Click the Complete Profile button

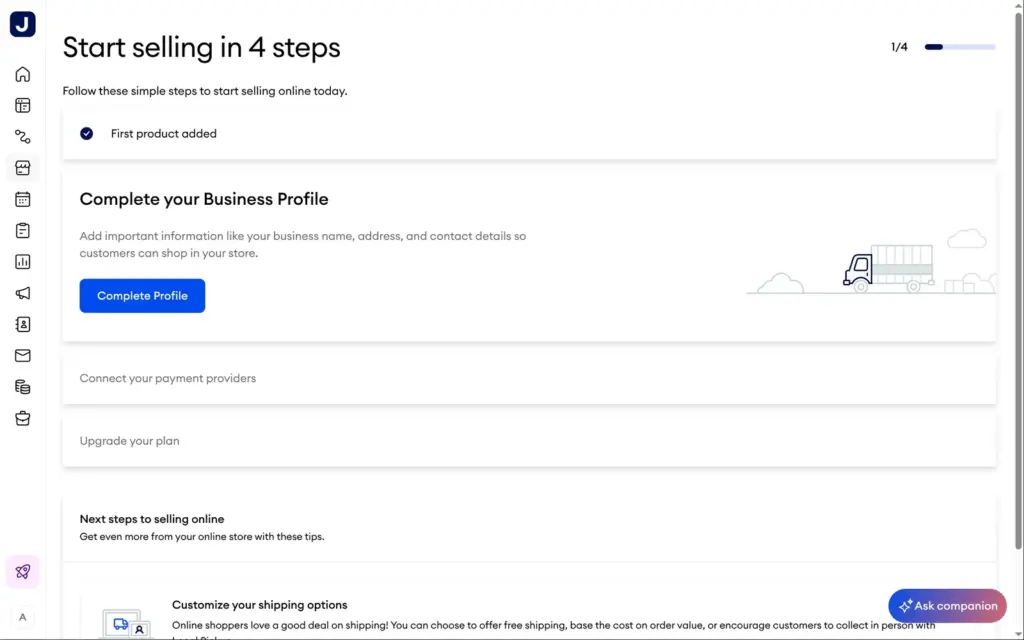pyautogui.click(x=142, y=296)
